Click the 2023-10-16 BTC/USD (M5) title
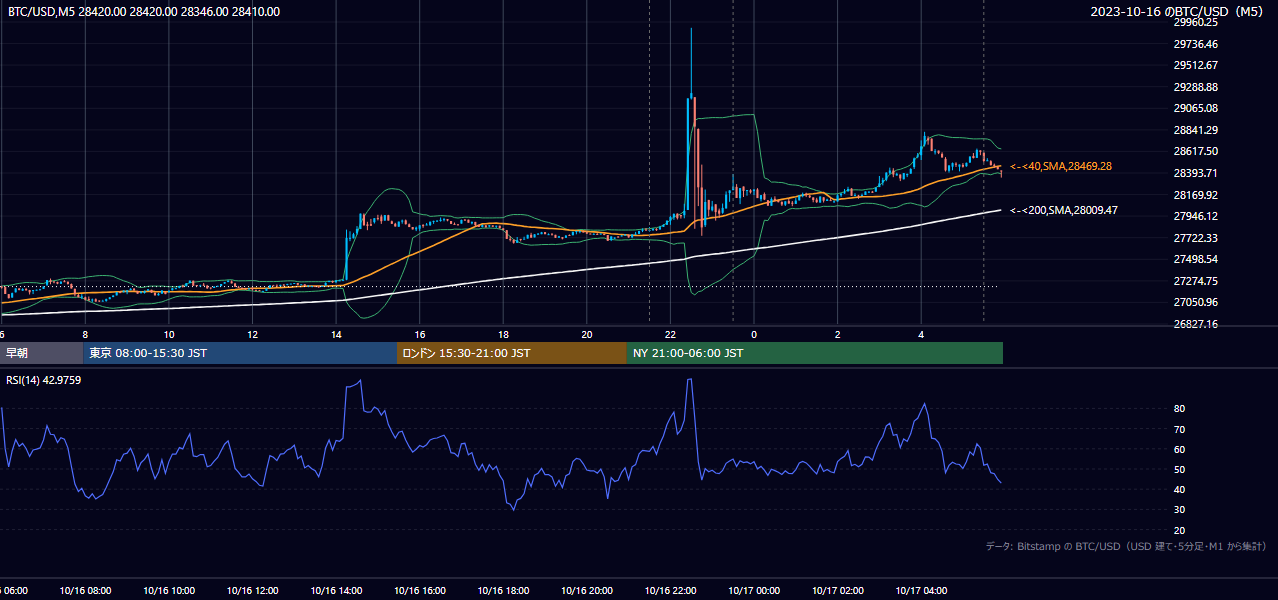This screenshot has height=600, width=1278. click(x=1177, y=12)
